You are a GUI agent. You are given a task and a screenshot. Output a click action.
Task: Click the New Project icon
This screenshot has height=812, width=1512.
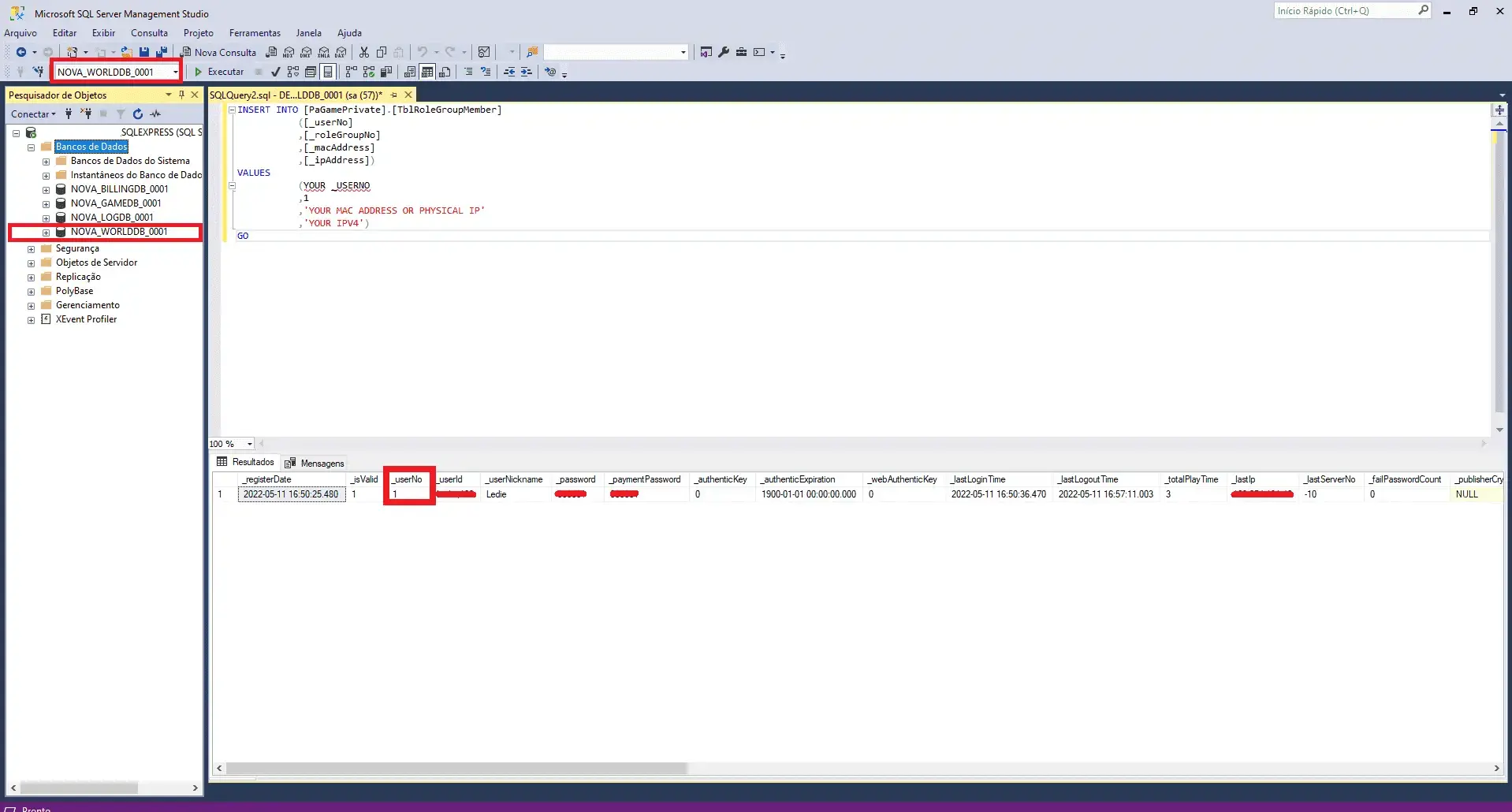coord(72,52)
